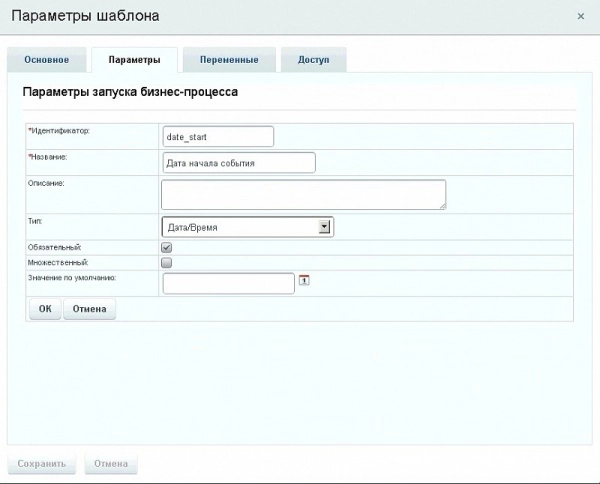Click into the Название input field
The width and height of the screenshot is (600, 484).
(238, 163)
